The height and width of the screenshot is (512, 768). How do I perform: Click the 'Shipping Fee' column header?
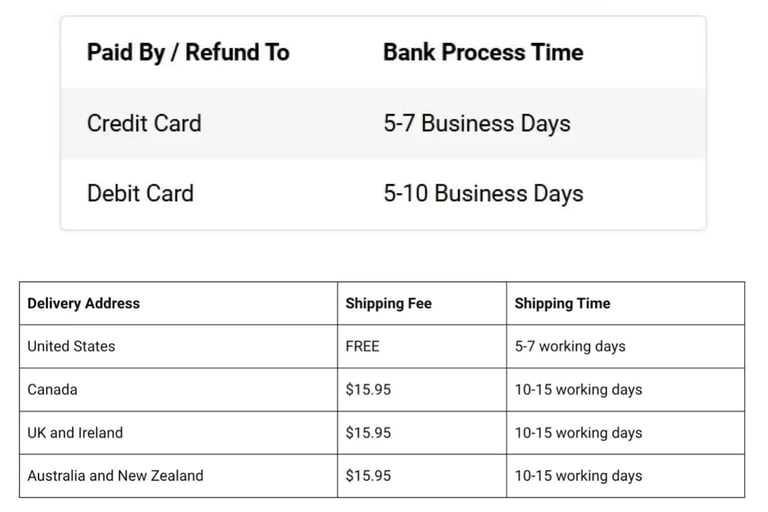[x=422, y=303]
